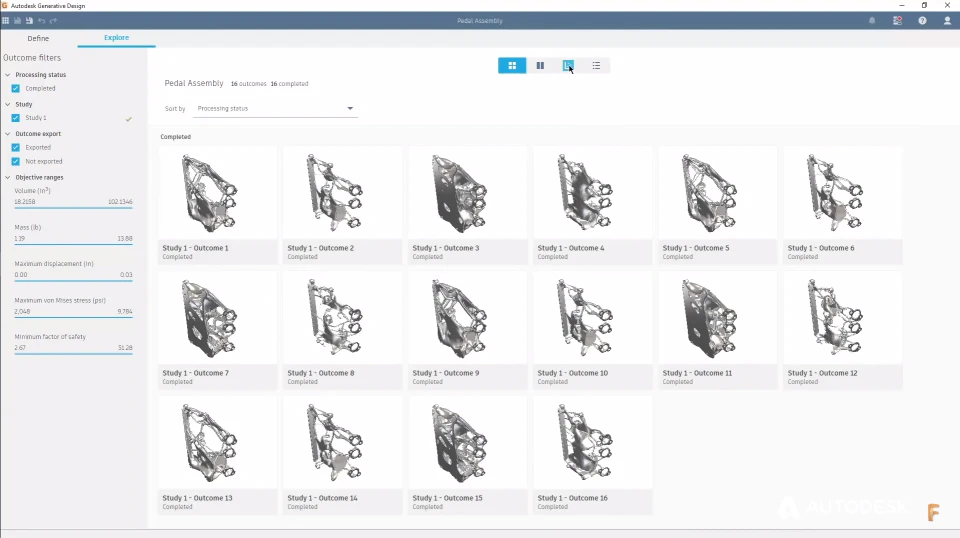Adjust the Maximum von Mises stress slider
The height and width of the screenshot is (538, 960).
(x=73, y=317)
